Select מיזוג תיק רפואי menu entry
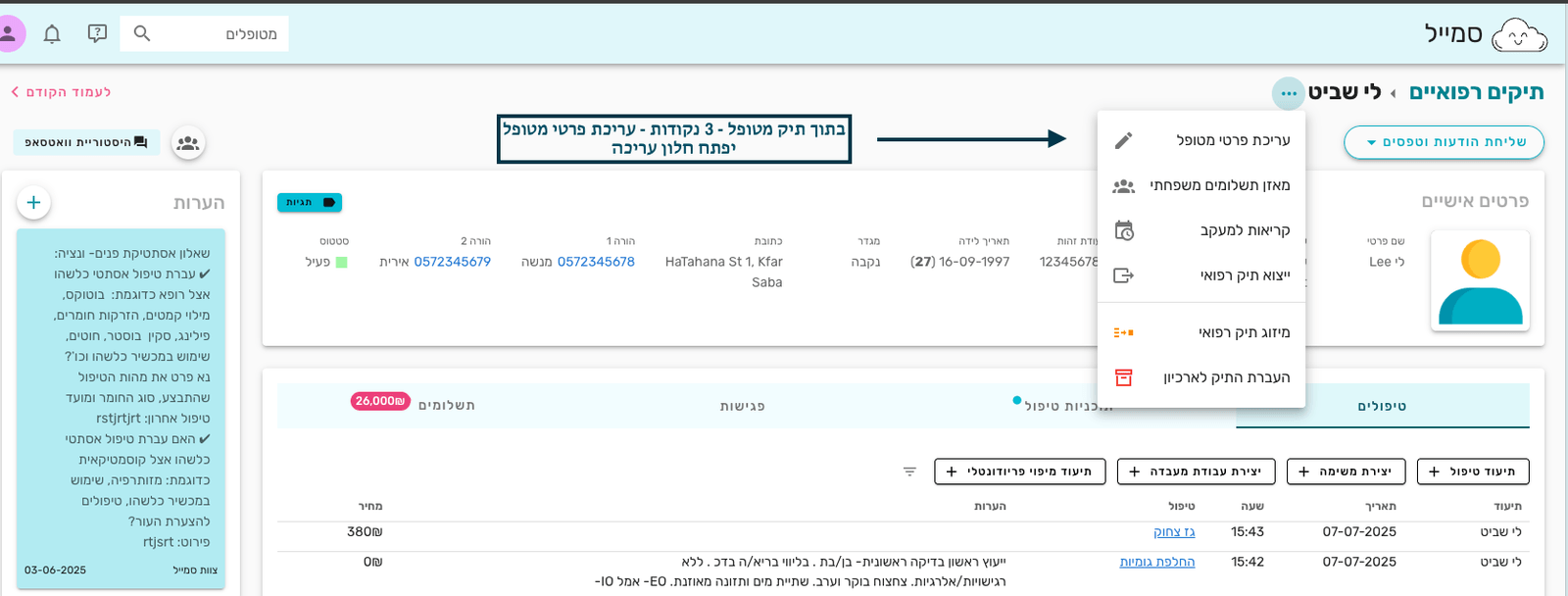The width and height of the screenshot is (1568, 596). (x=1201, y=332)
